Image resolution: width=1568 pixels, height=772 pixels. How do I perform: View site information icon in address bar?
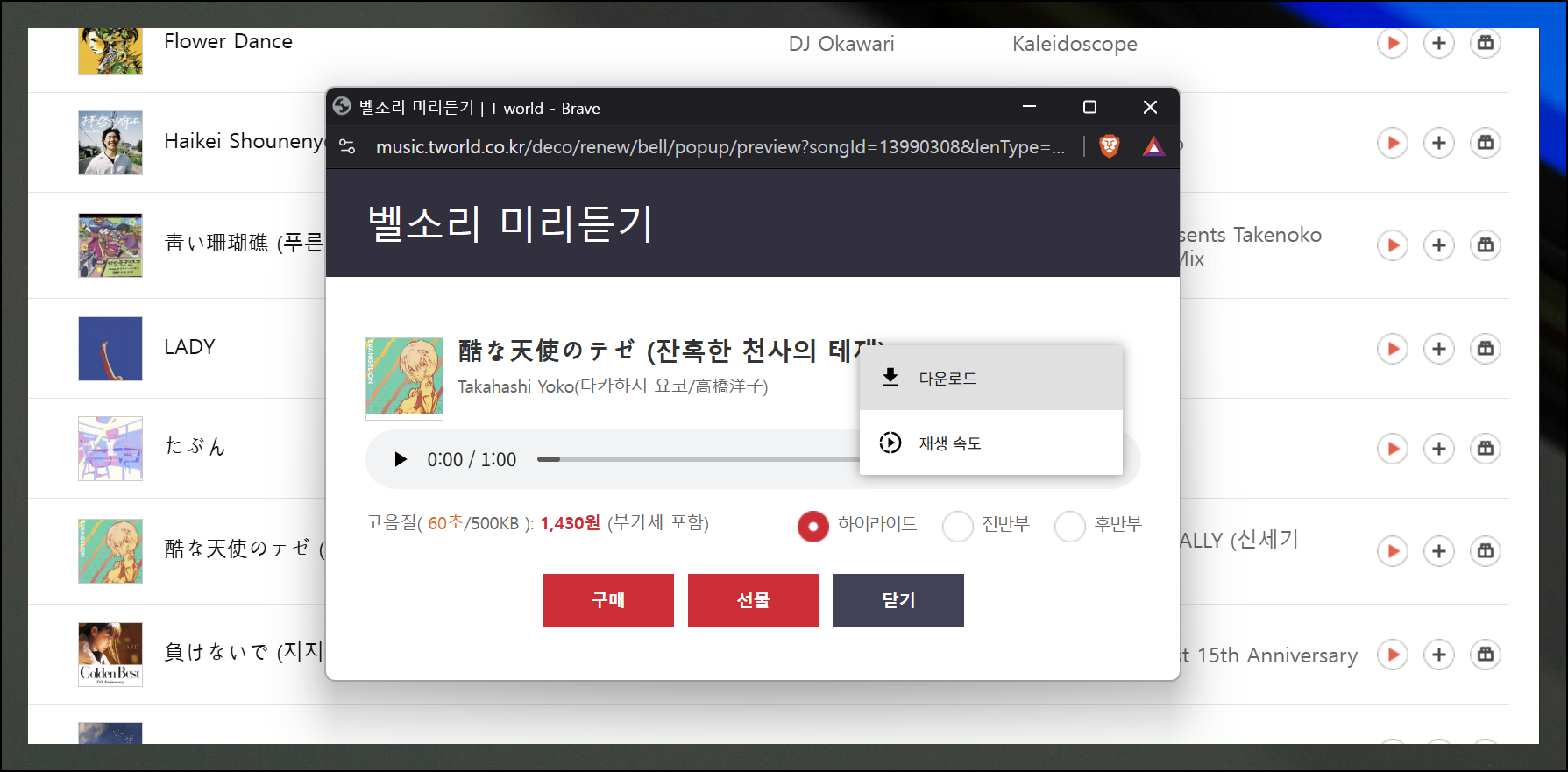tap(347, 146)
